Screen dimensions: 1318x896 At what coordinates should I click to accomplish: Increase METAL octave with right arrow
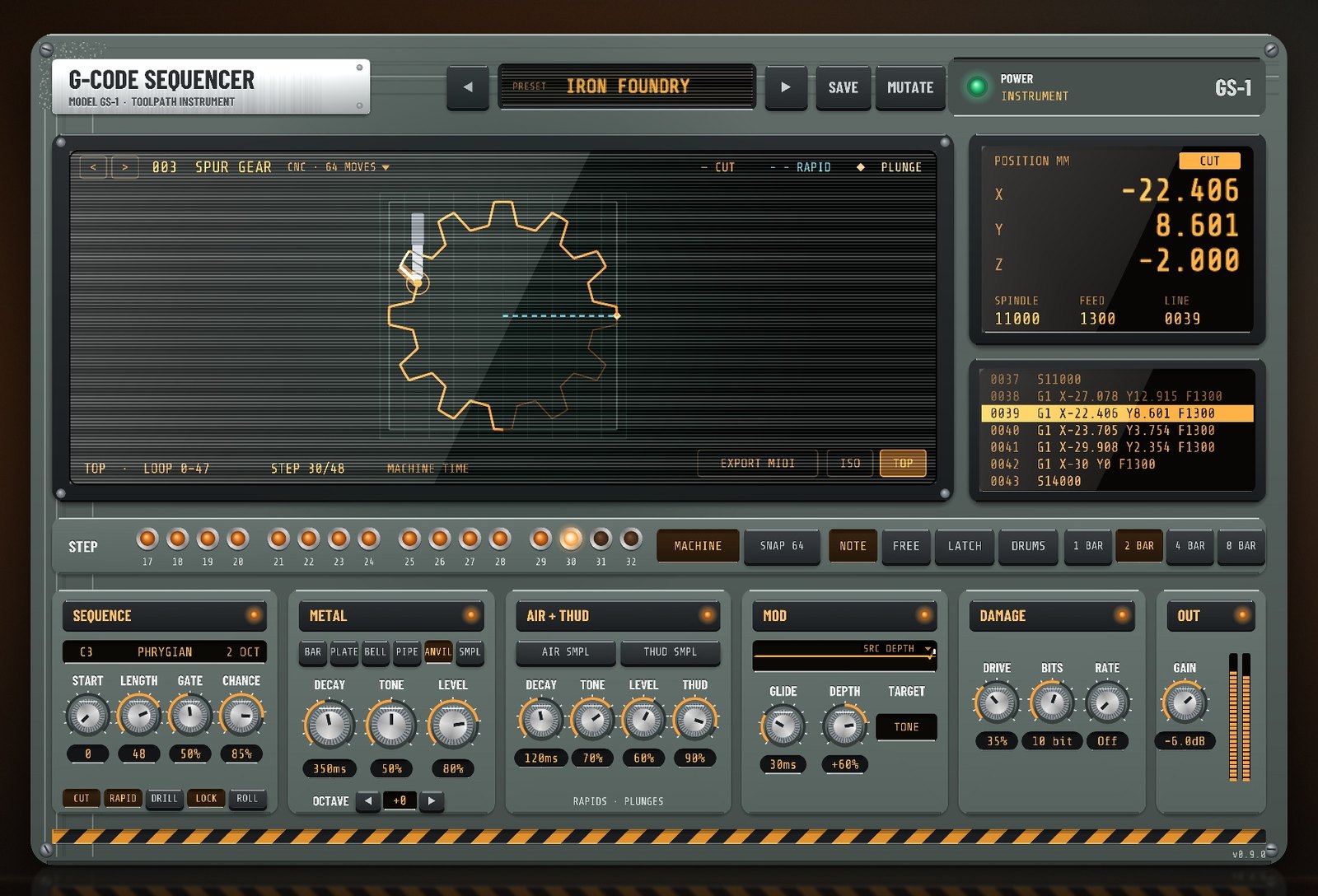[x=432, y=800]
